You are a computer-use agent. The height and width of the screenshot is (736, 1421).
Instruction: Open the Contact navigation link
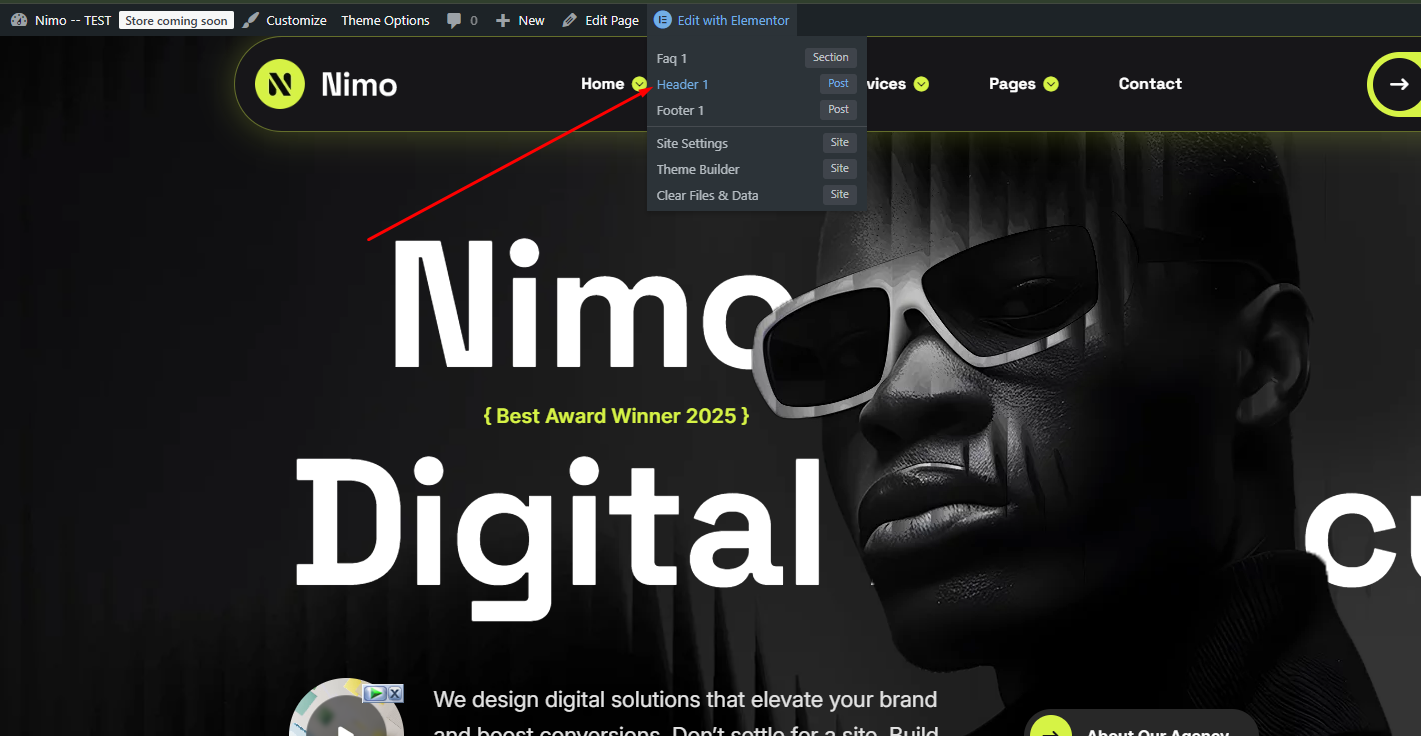[x=1150, y=84]
